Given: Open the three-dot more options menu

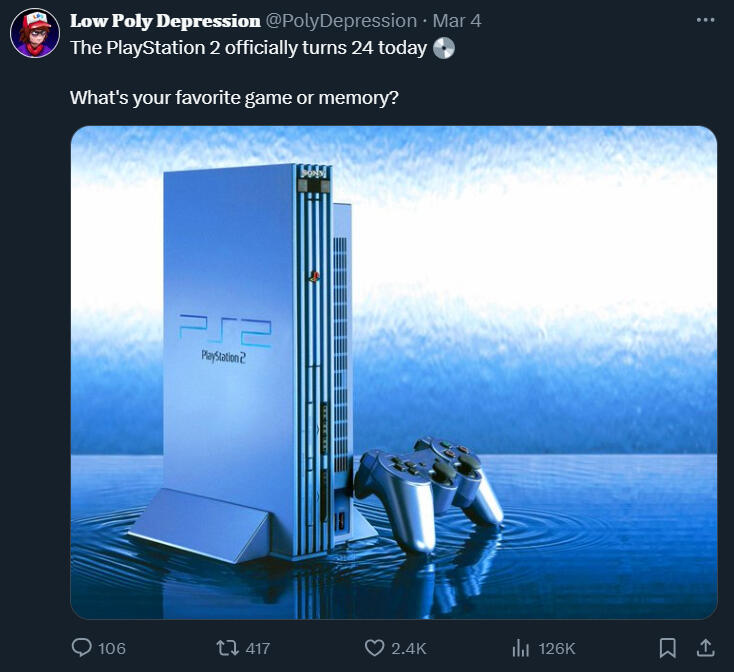Looking at the screenshot, I should tap(705, 20).
